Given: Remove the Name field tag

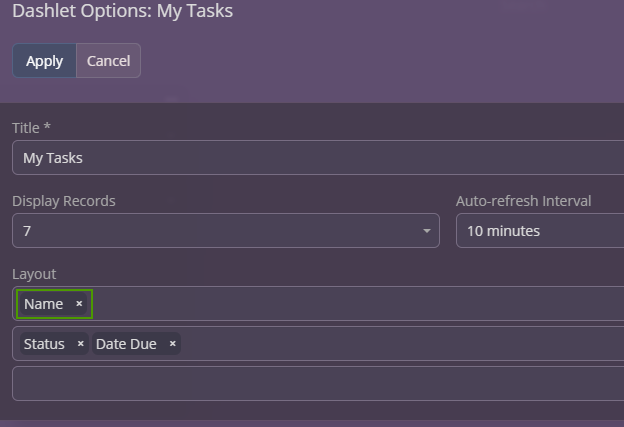Looking at the screenshot, I should [79, 304].
